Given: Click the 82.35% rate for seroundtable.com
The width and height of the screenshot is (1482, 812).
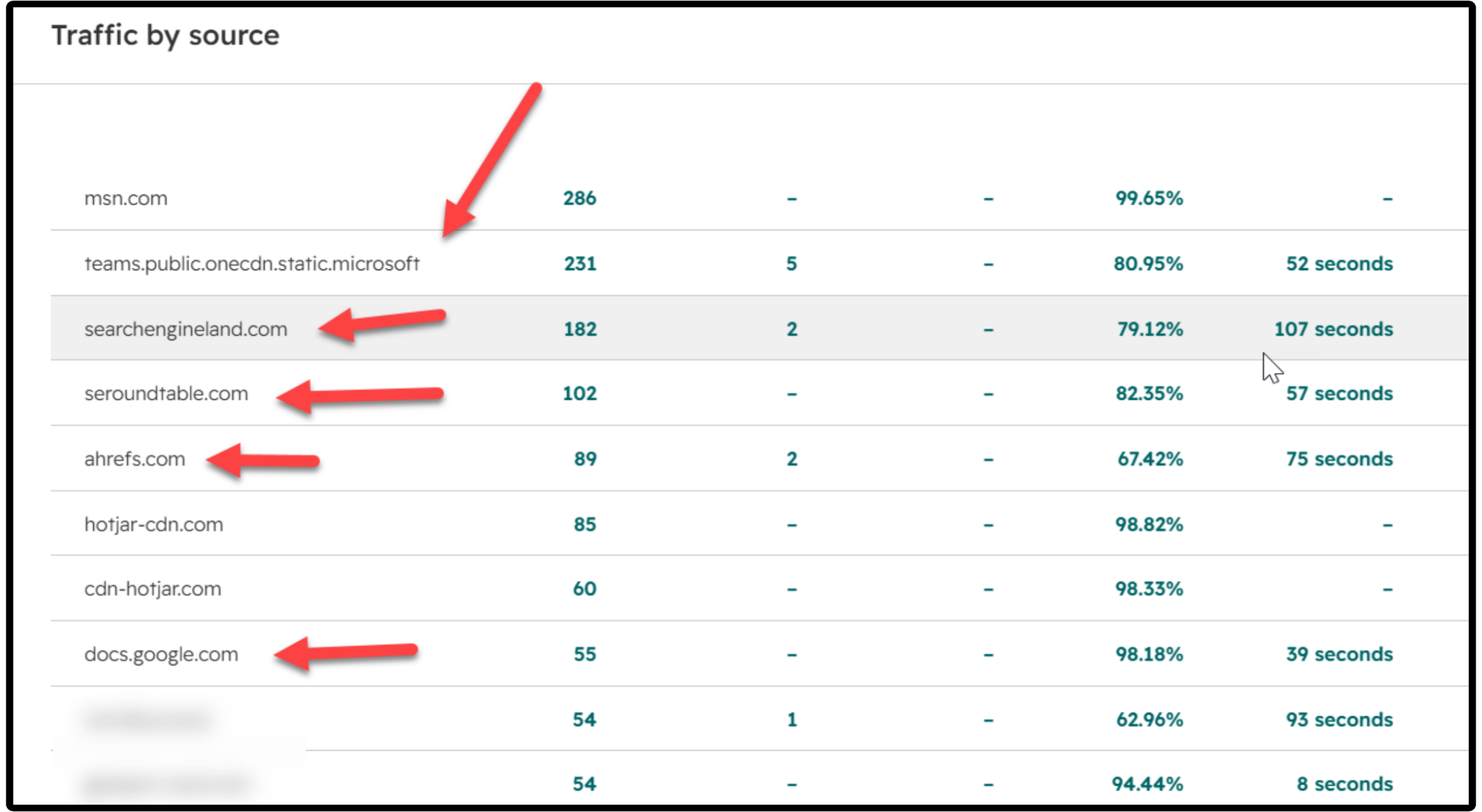Looking at the screenshot, I should (1149, 393).
